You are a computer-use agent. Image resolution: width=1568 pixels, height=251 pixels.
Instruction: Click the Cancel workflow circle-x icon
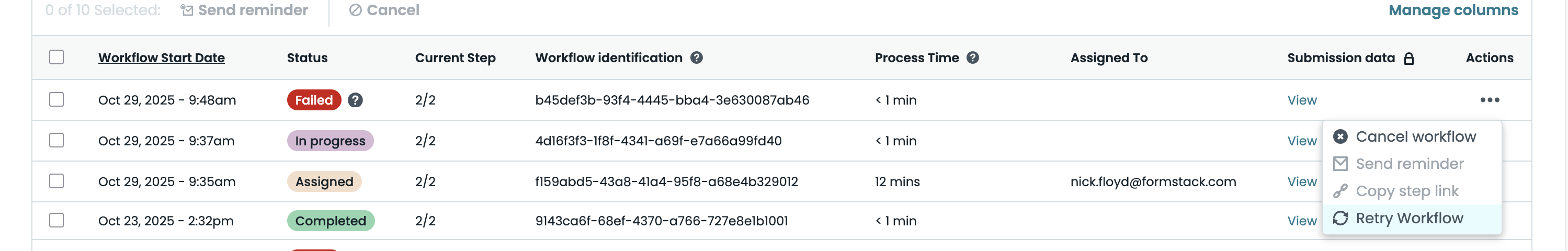(x=1340, y=136)
